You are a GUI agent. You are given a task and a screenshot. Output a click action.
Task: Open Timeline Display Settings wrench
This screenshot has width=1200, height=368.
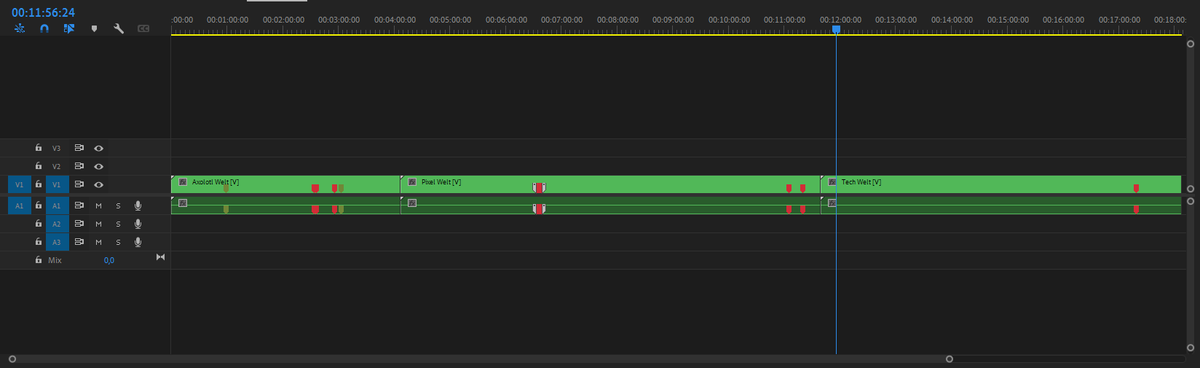(x=118, y=29)
